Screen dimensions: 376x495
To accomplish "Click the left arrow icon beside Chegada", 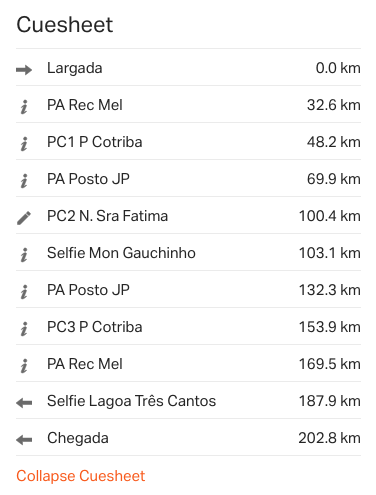I will pos(24,440).
